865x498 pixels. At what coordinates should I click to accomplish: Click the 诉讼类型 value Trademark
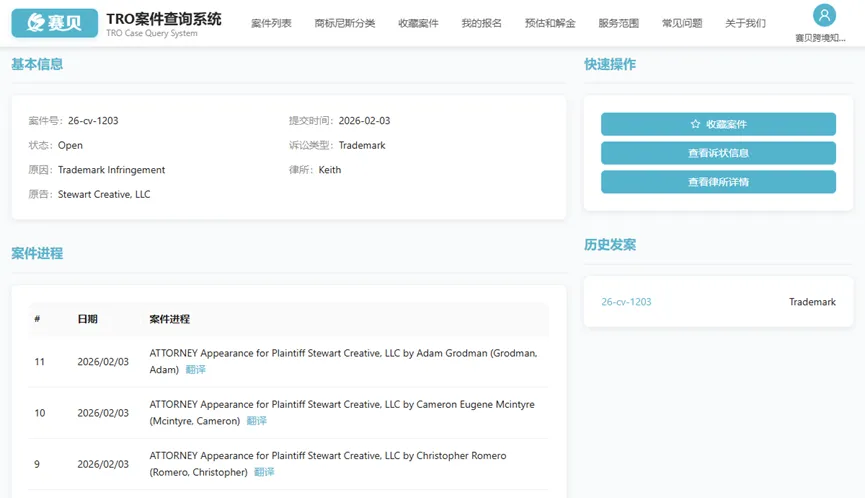362,145
